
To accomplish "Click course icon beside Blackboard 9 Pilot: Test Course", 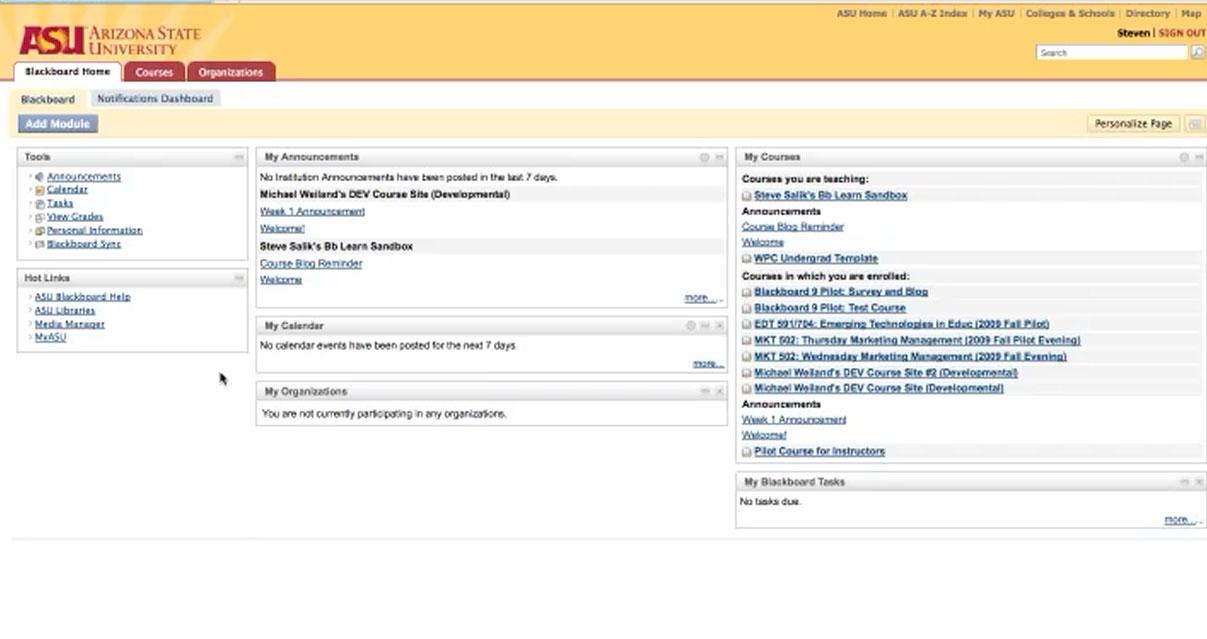I will 747,308.
